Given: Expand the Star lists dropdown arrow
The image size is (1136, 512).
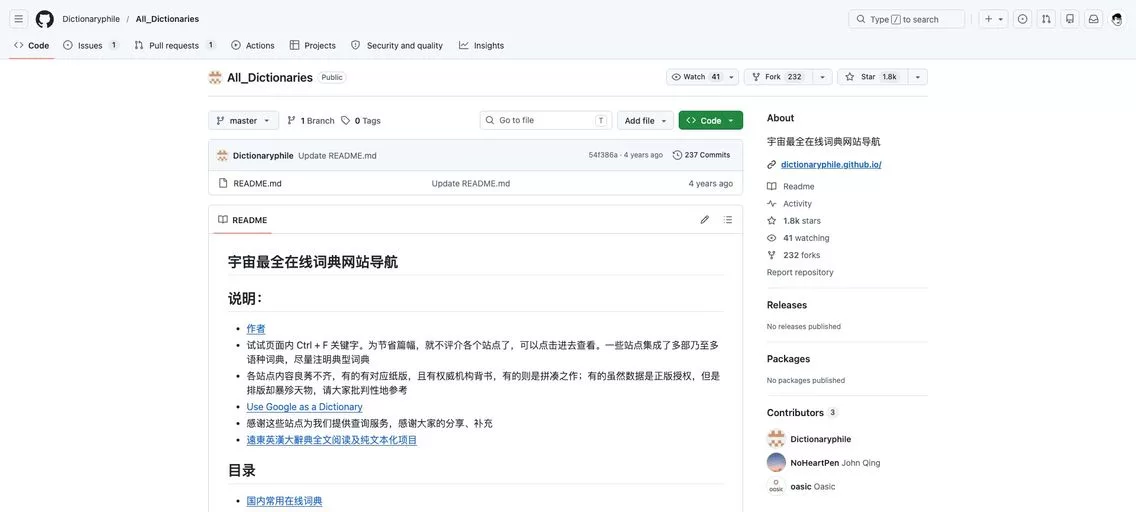Looking at the screenshot, I should coord(917,77).
